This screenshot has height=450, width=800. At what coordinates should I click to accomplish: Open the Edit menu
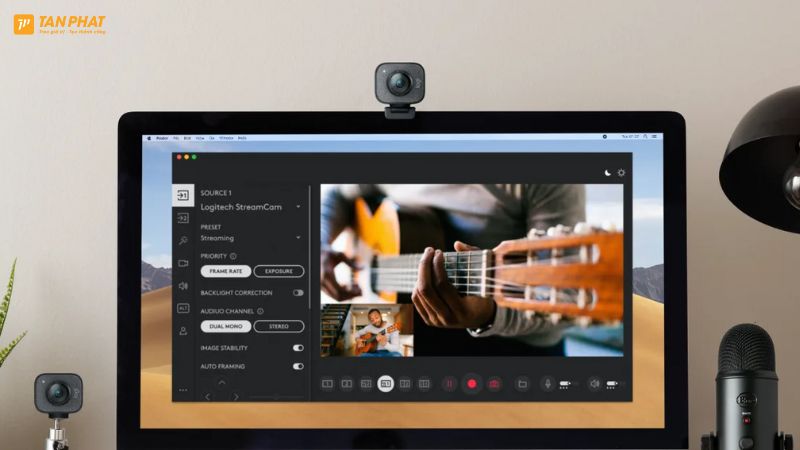click(187, 138)
